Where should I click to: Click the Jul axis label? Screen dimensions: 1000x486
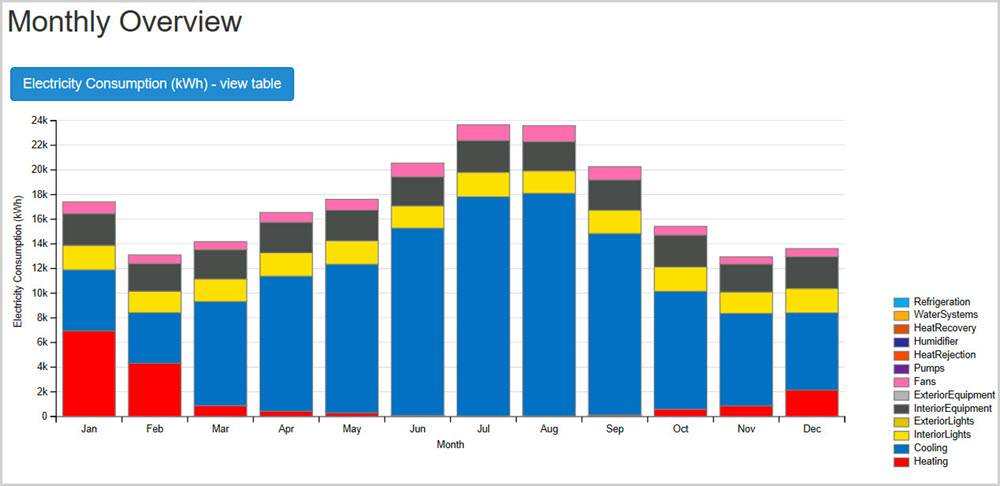[x=483, y=429]
